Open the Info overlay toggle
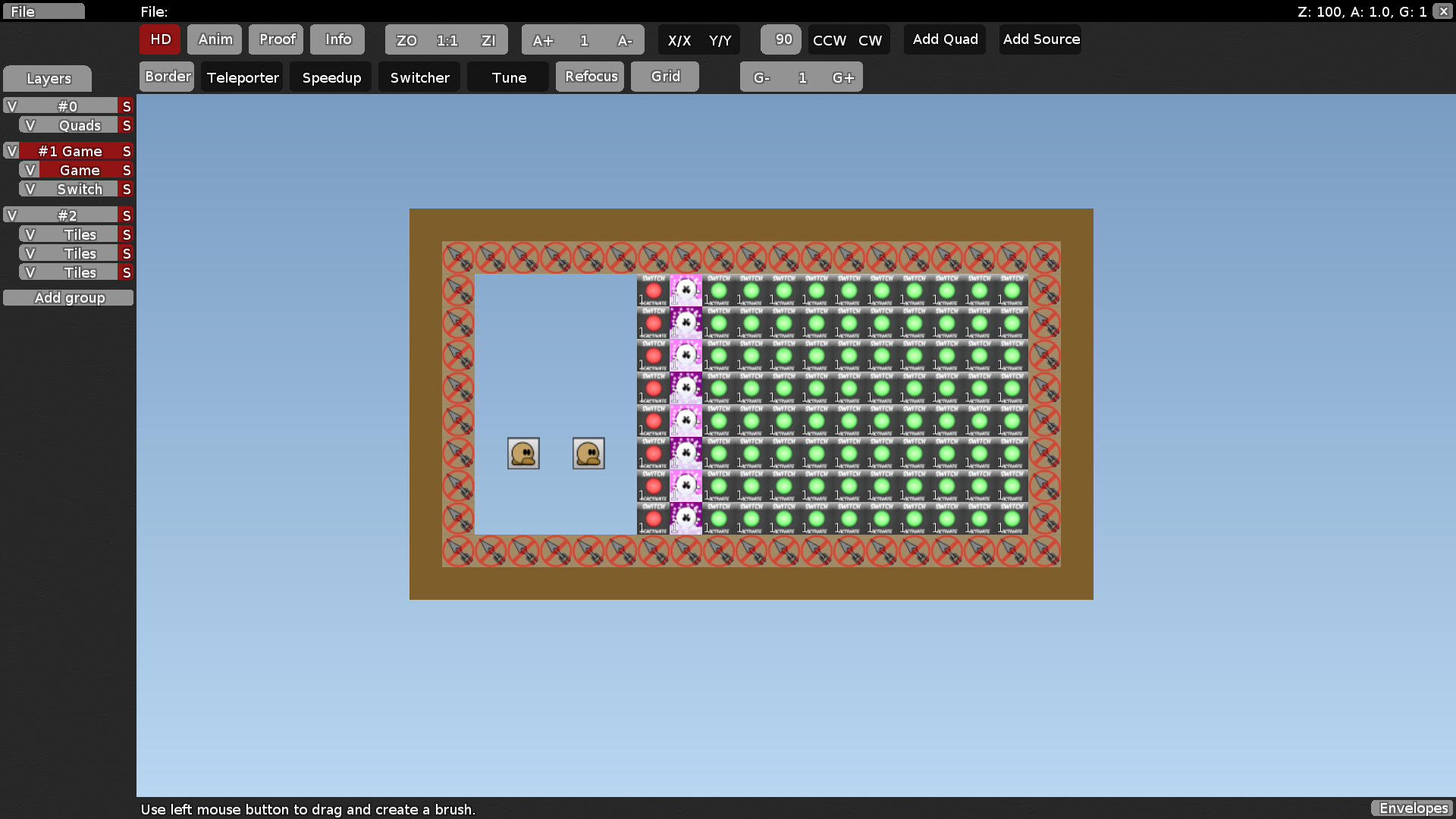 click(x=337, y=39)
